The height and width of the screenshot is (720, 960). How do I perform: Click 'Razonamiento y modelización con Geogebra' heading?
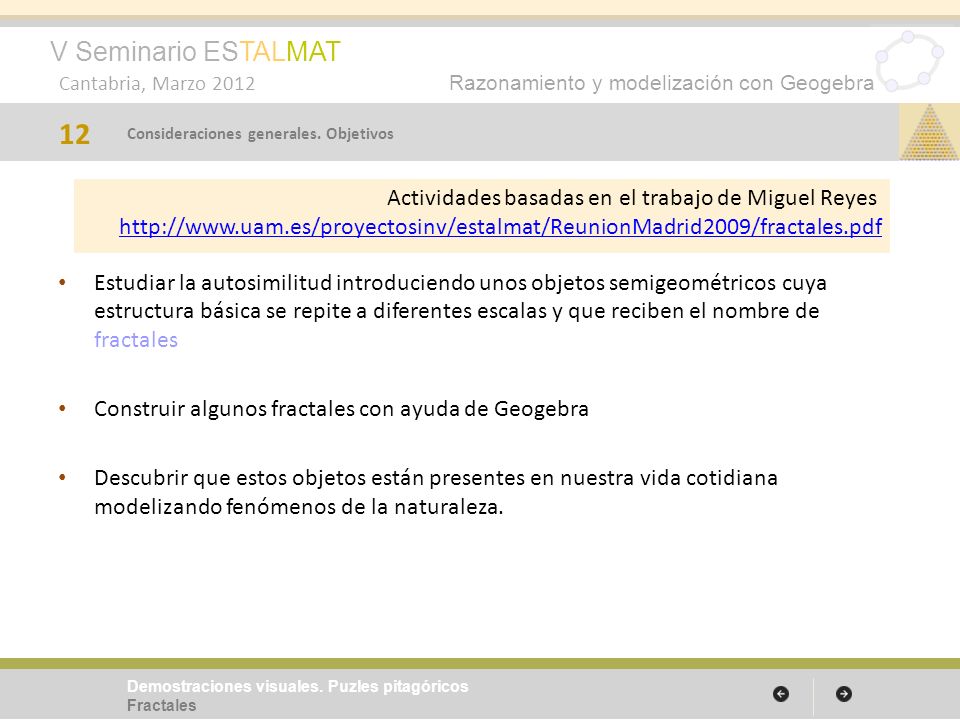pos(661,83)
